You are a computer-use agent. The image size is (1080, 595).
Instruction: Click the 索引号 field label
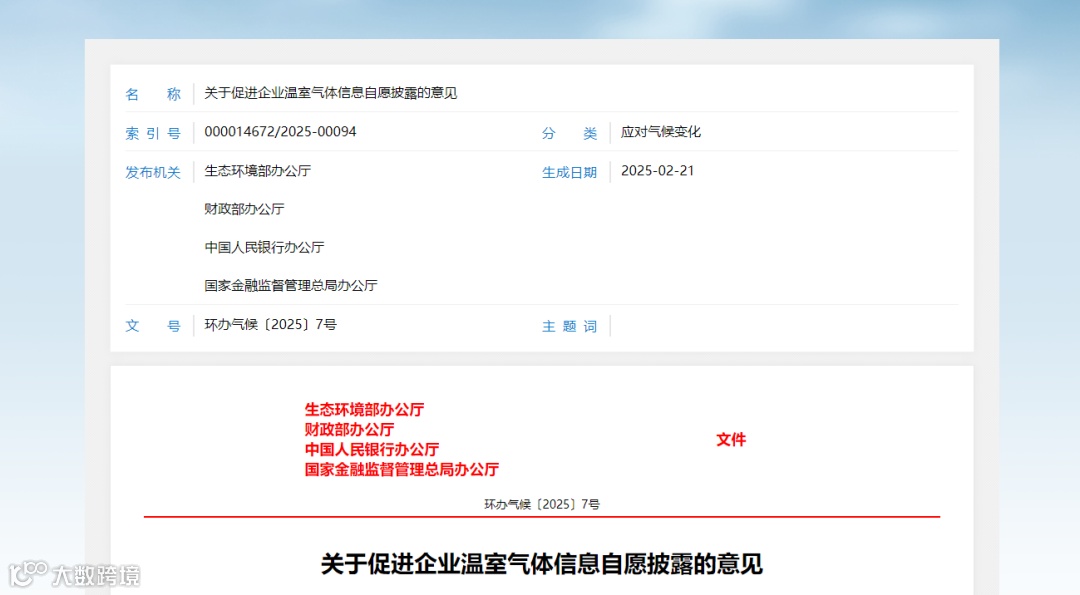[153, 134]
